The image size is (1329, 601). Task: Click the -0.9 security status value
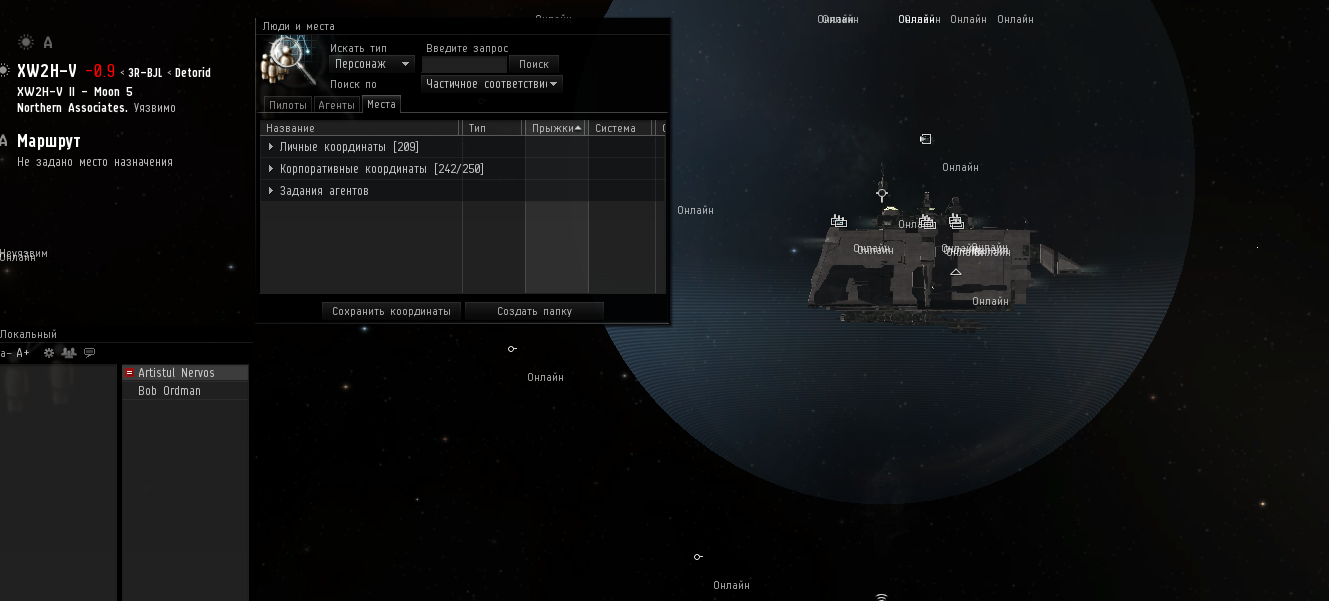point(100,71)
